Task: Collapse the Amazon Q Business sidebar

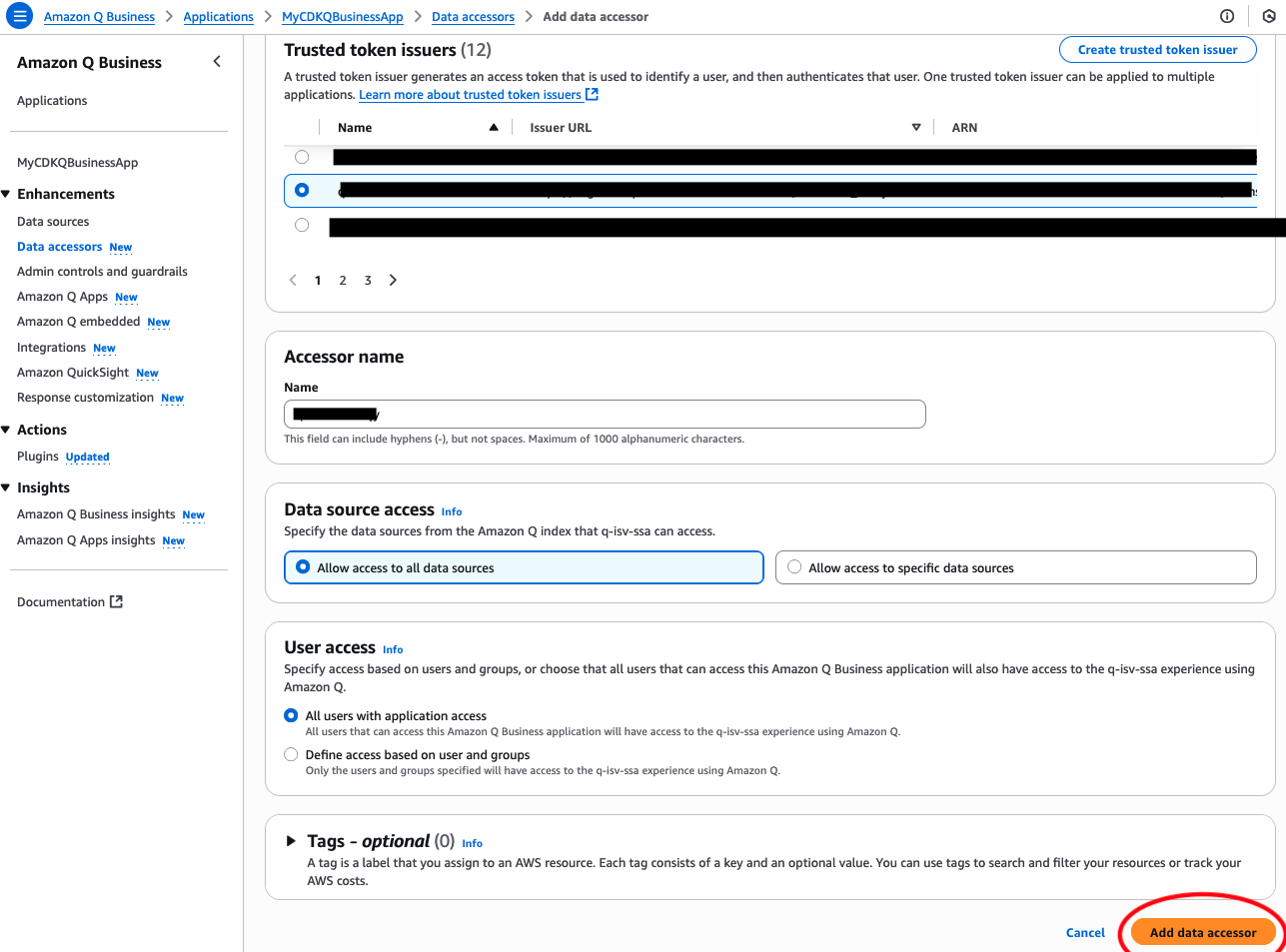Action: pos(216,61)
